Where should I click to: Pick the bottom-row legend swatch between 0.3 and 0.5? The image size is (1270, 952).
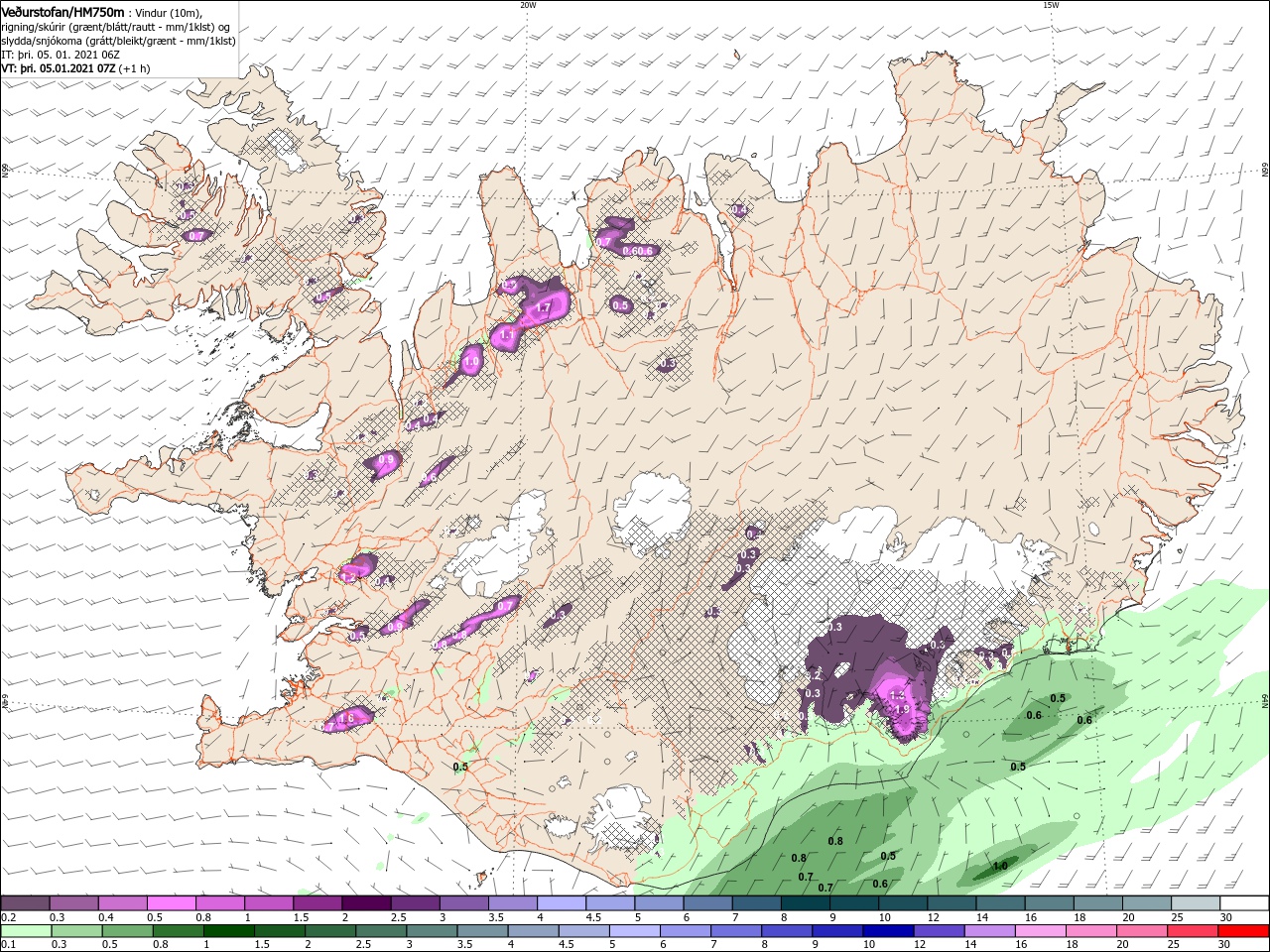pos(76,931)
